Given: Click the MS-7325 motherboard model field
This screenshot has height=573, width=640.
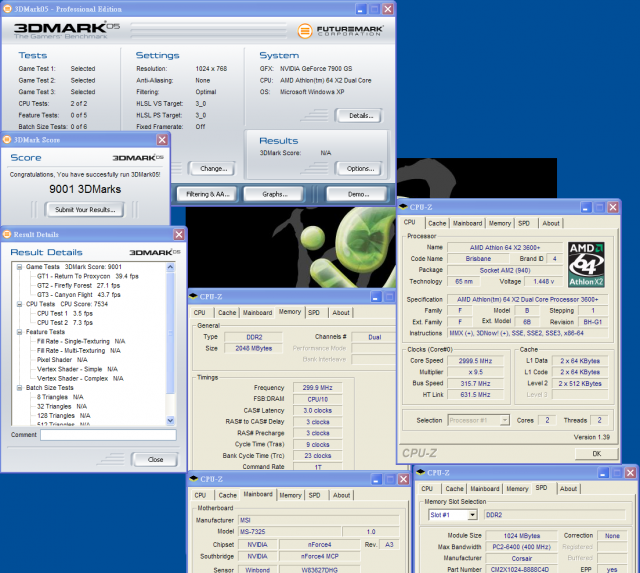Looking at the screenshot, I should 289,532.
